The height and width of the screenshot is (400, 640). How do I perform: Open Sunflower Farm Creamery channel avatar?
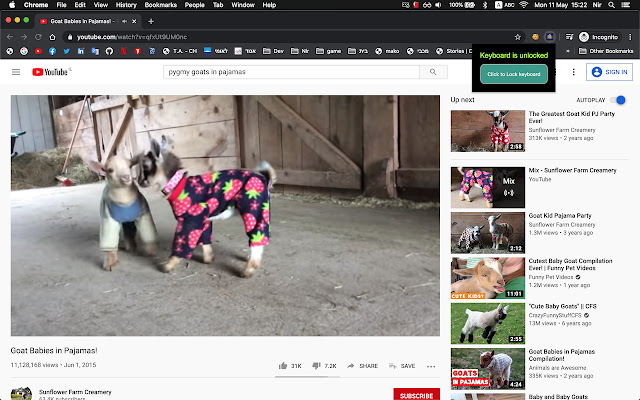click(21, 393)
